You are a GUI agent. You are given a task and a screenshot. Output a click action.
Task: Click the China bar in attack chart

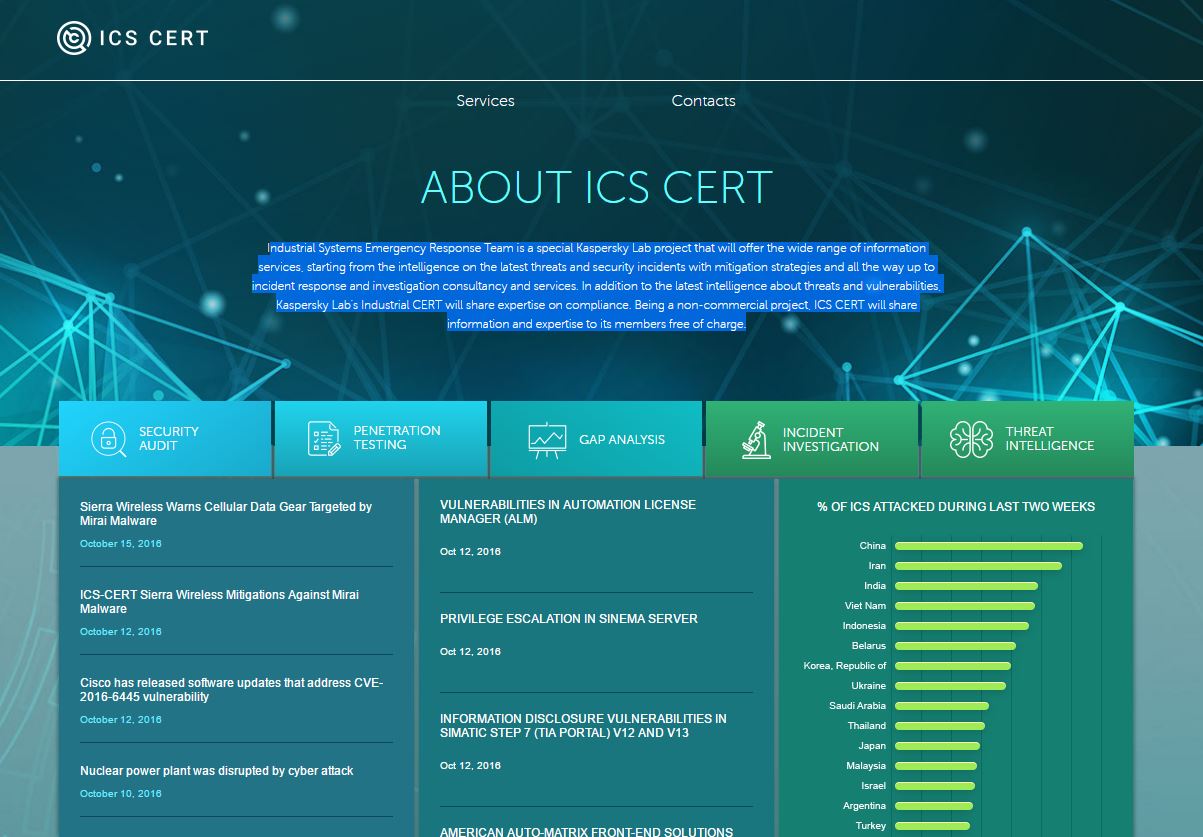pos(987,546)
